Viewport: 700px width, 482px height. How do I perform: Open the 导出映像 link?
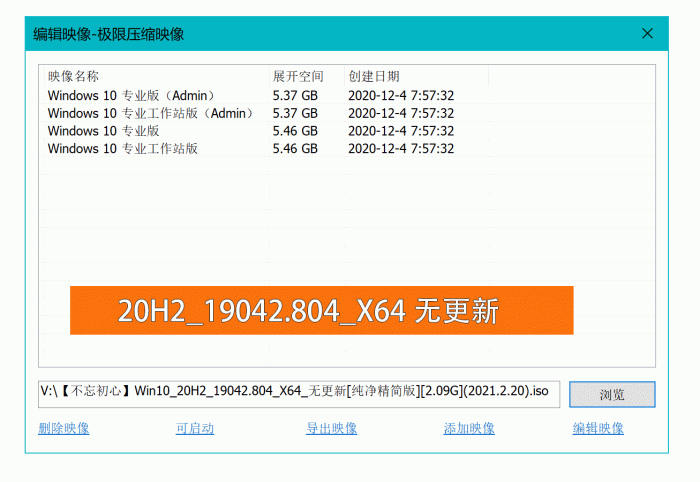pyautogui.click(x=331, y=429)
